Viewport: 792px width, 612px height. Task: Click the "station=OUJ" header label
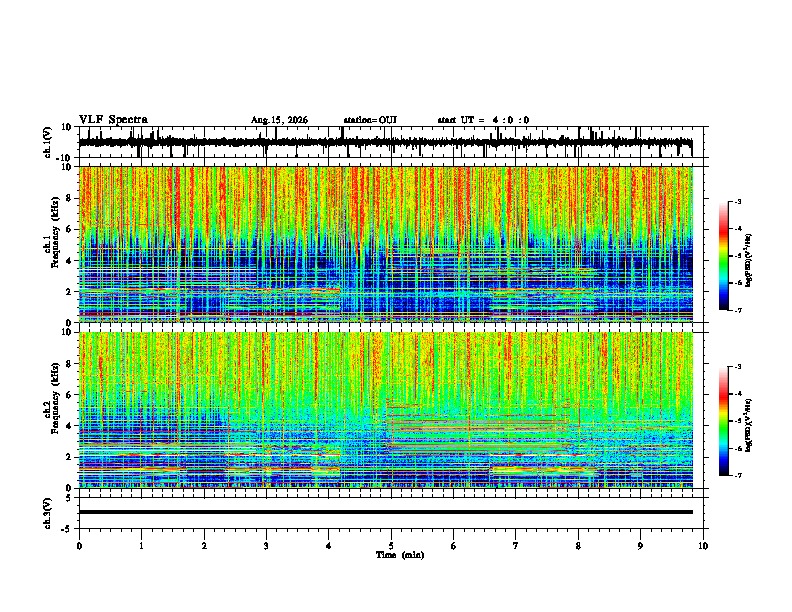[x=370, y=120]
